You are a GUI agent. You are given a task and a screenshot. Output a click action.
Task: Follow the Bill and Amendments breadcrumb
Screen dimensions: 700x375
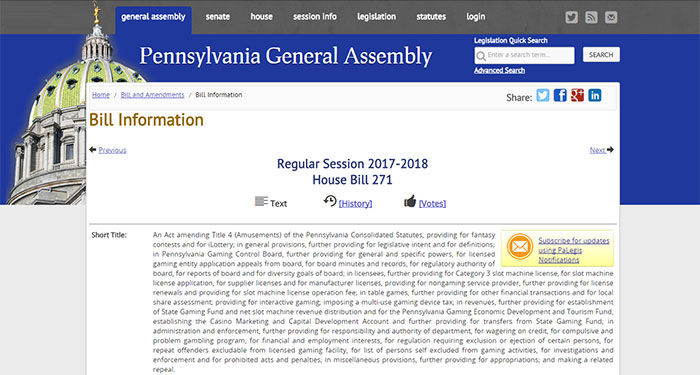pos(152,95)
